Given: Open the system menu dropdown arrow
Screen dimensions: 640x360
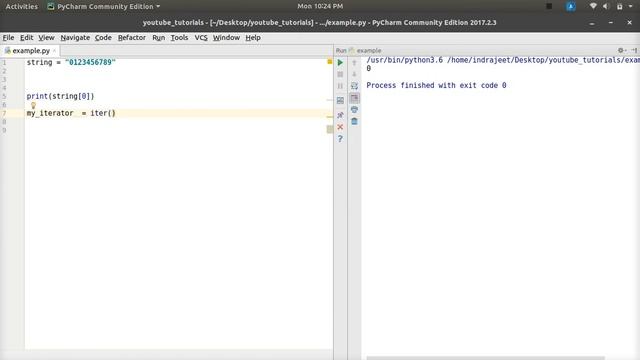Looking at the screenshot, I should [631, 6].
